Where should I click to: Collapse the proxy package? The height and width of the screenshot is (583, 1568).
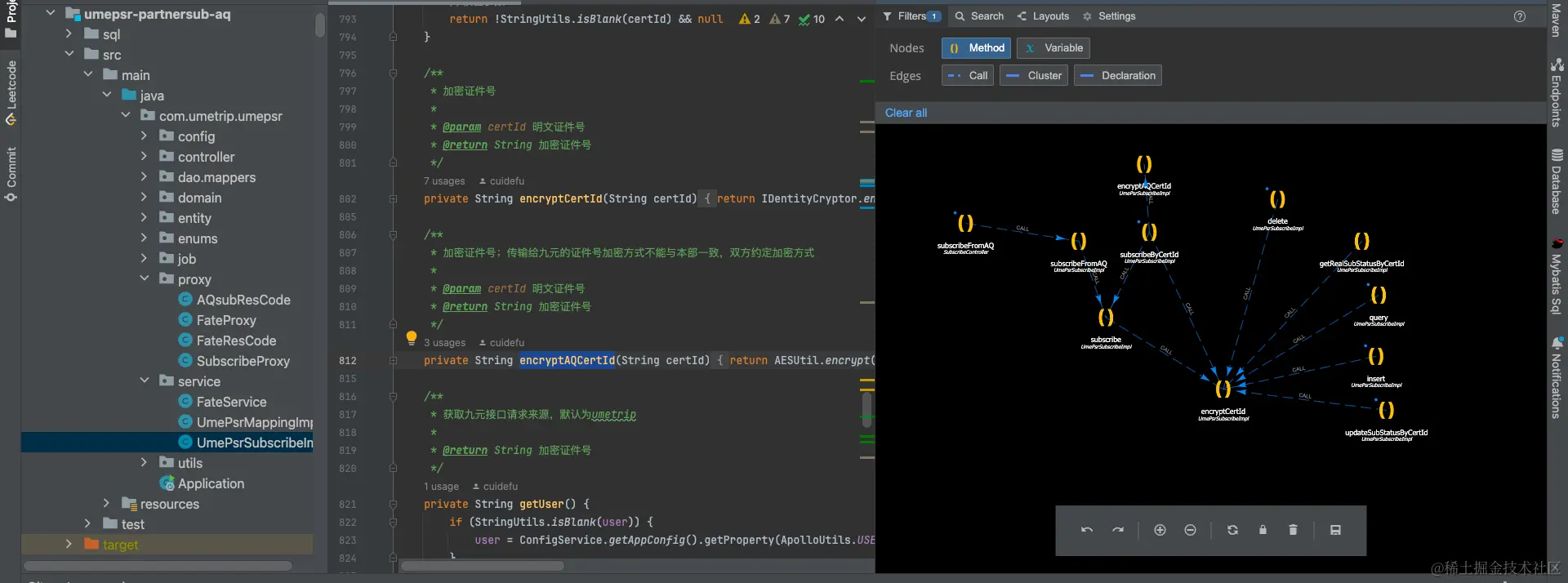[x=144, y=278]
